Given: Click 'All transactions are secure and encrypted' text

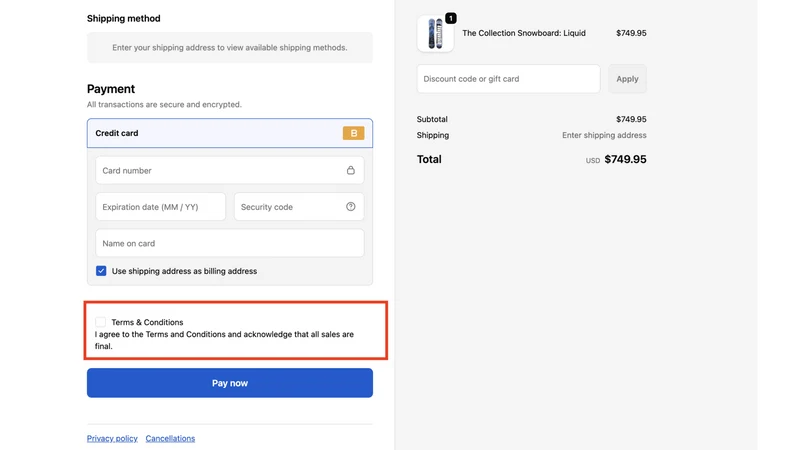Looking at the screenshot, I should (164, 104).
